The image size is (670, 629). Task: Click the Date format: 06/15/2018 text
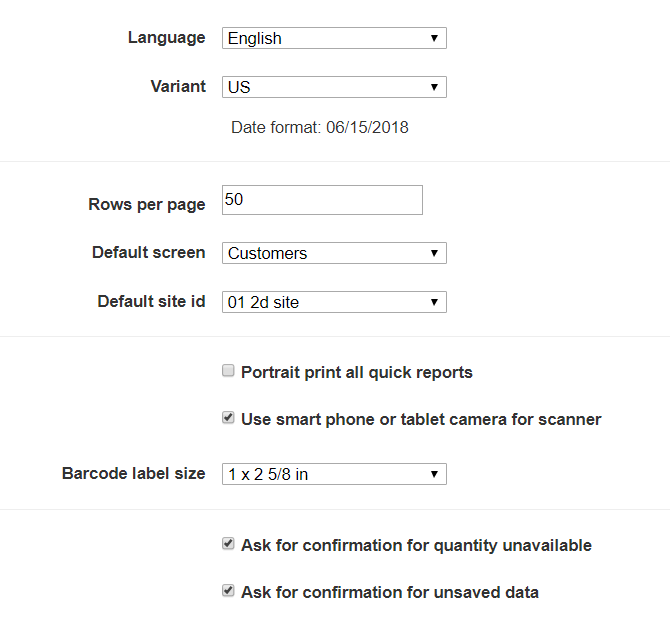[320, 127]
